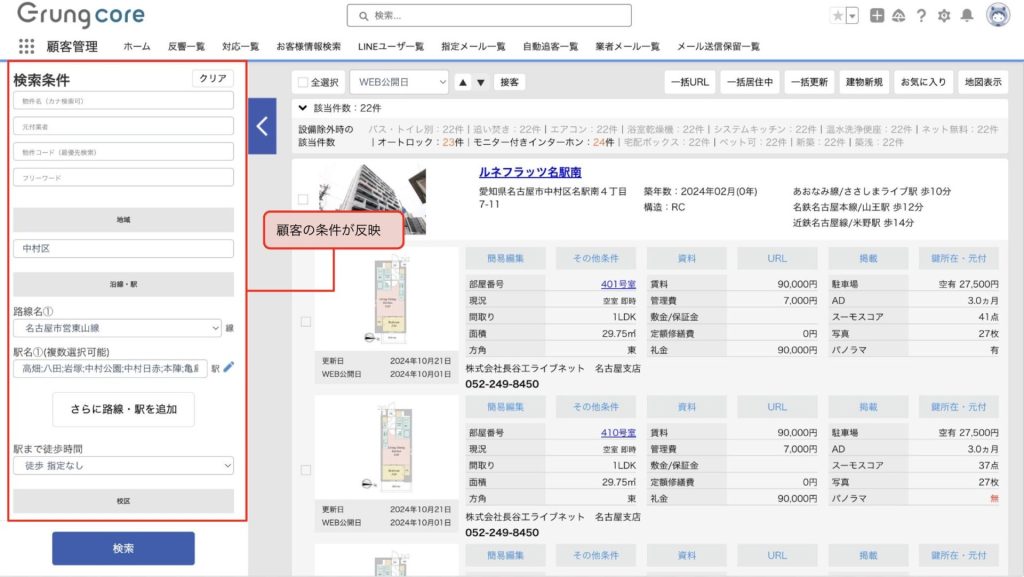Viewport: 1024px width, 577px height.
Task: Edit station names with the pencil icon
Action: pyautogui.click(x=228, y=368)
